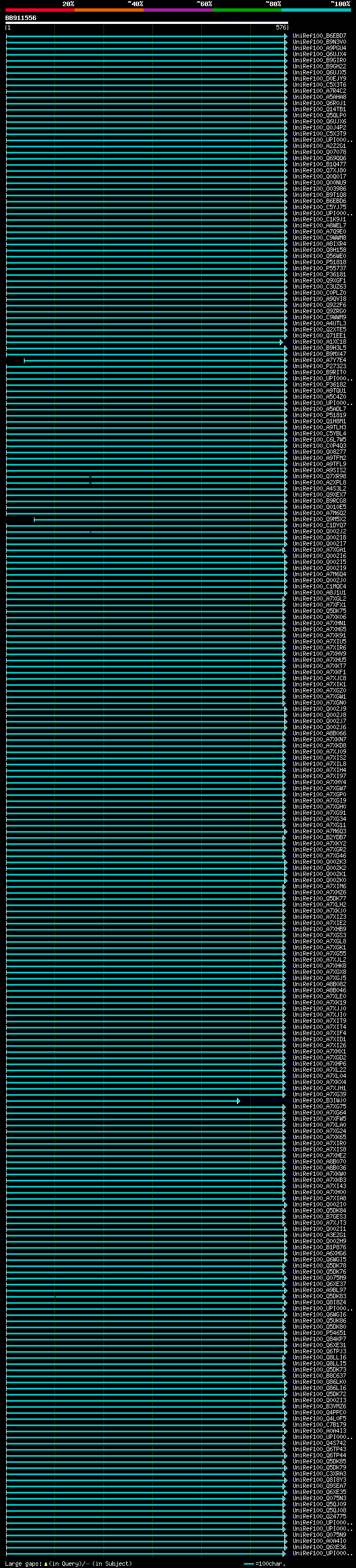Select the UniRef100_Q5DK75 label

tap(319, 611)
